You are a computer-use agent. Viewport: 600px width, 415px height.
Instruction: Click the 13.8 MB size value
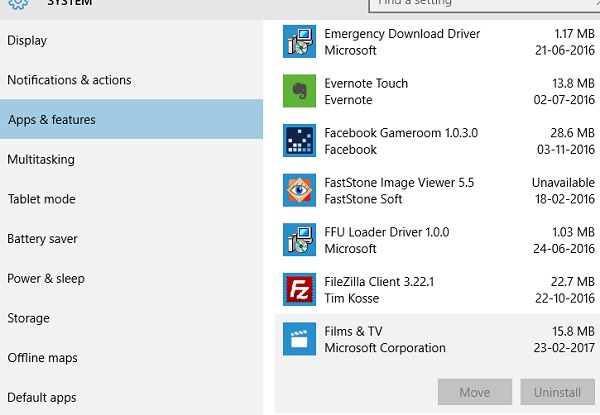click(x=573, y=83)
